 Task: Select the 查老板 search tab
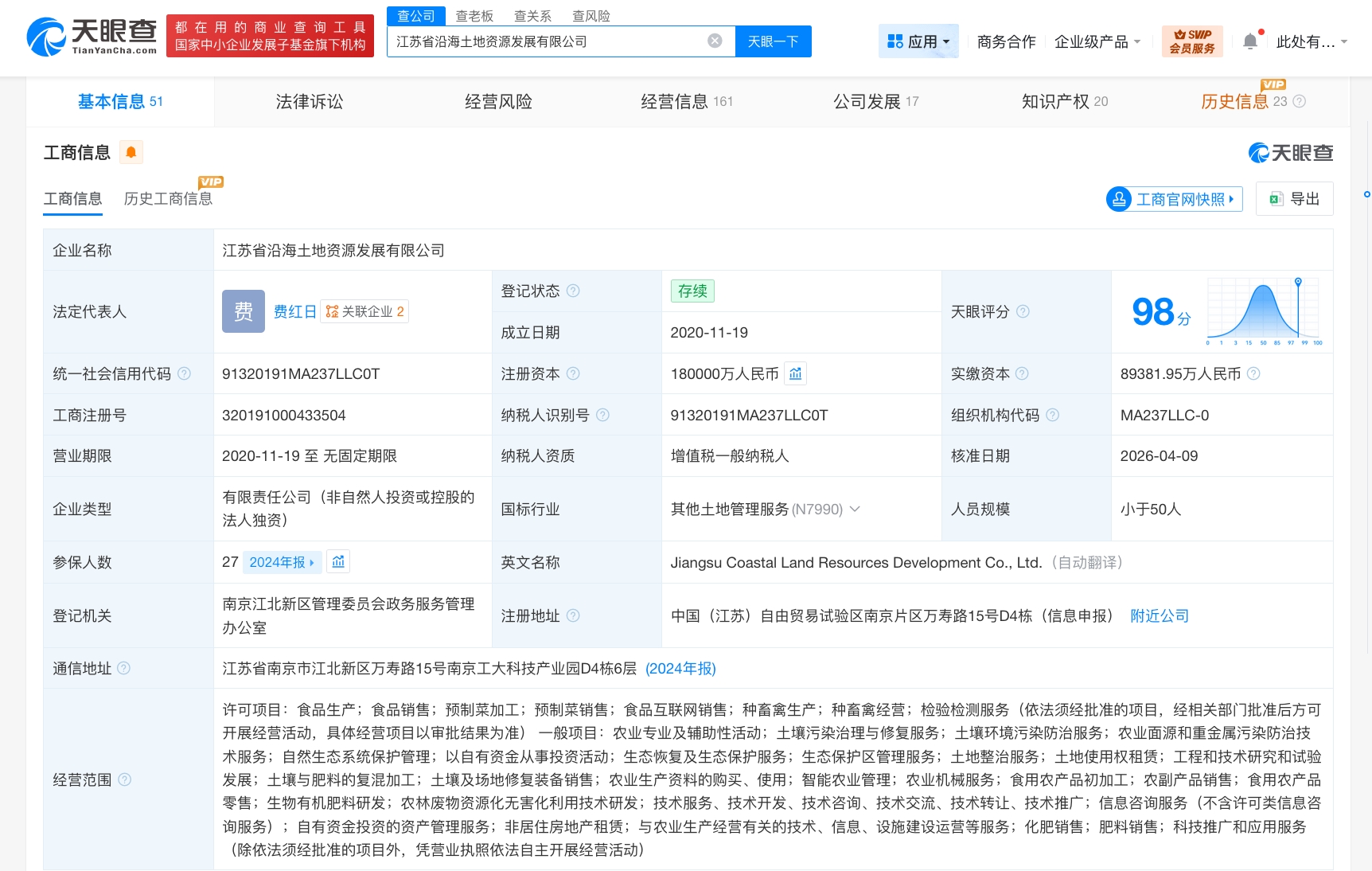coord(474,15)
